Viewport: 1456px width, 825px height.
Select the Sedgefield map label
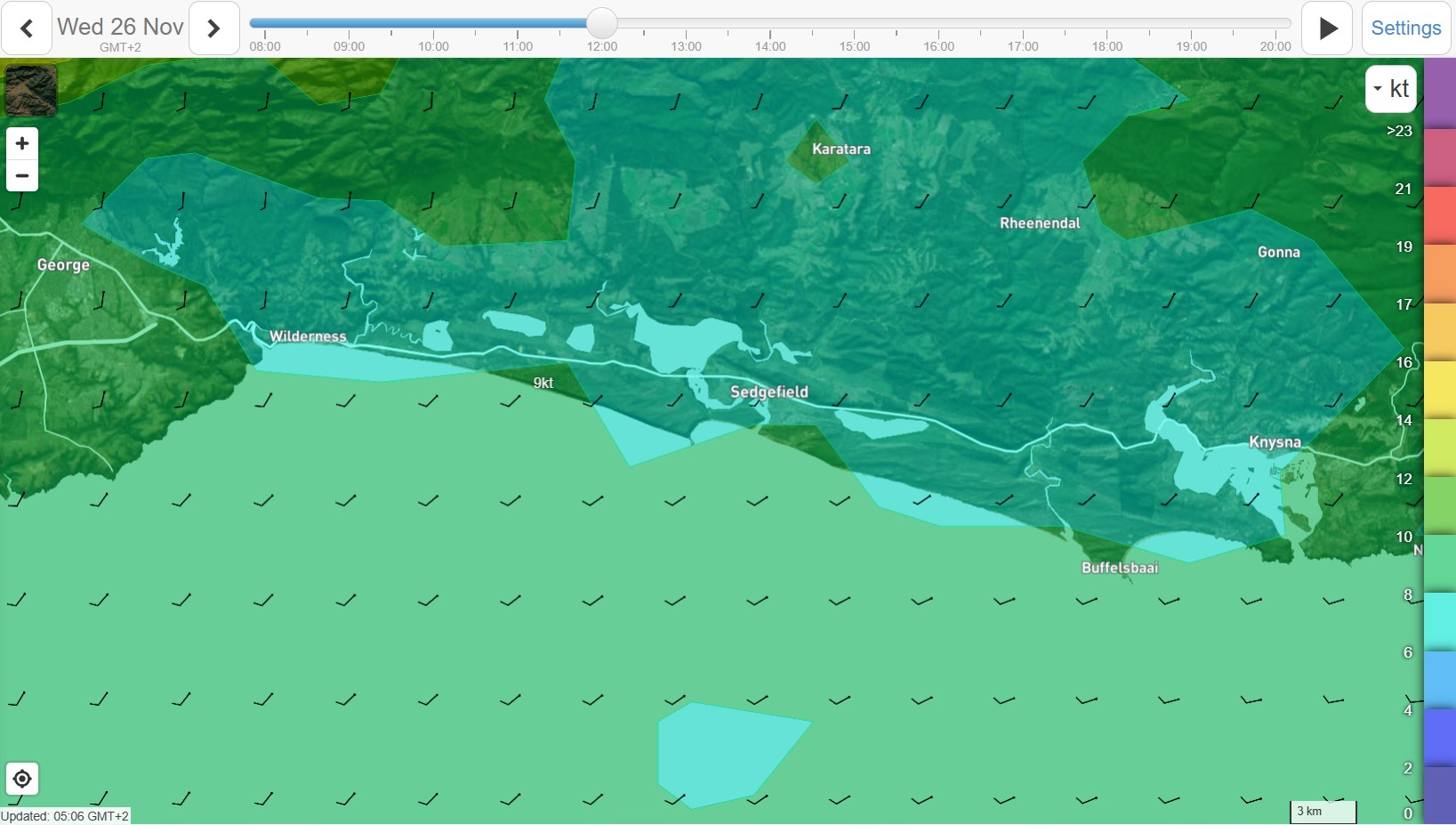(x=769, y=392)
